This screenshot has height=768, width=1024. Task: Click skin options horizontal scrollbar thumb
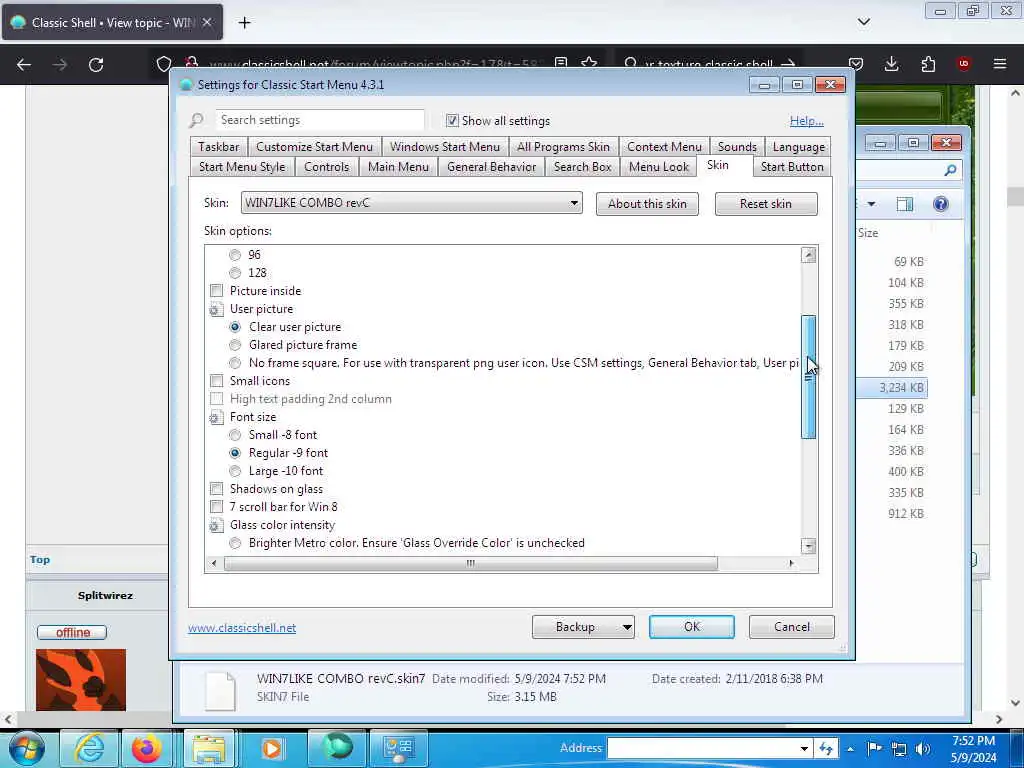[x=470, y=564]
